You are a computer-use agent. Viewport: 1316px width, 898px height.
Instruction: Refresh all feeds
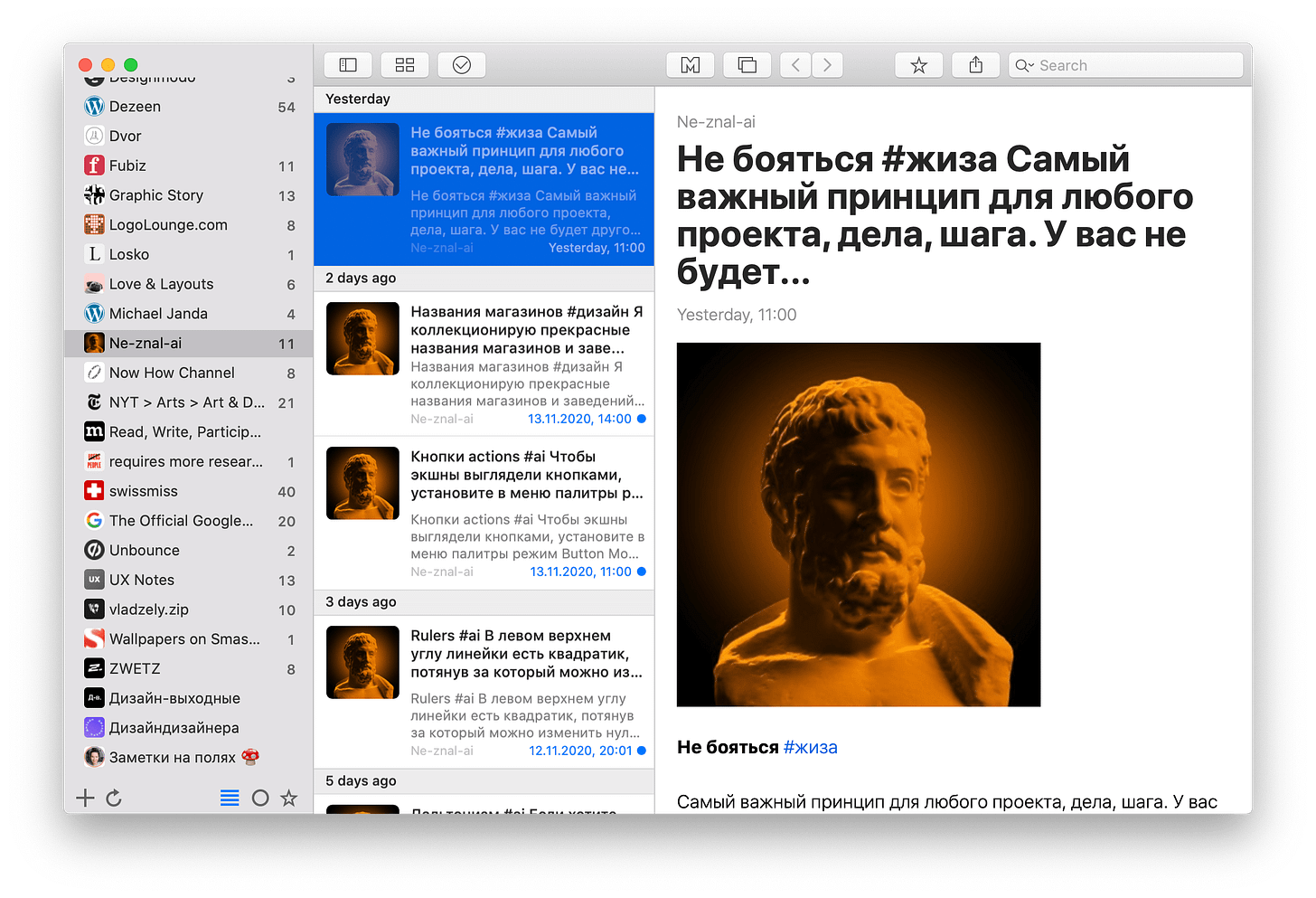pyautogui.click(x=114, y=798)
